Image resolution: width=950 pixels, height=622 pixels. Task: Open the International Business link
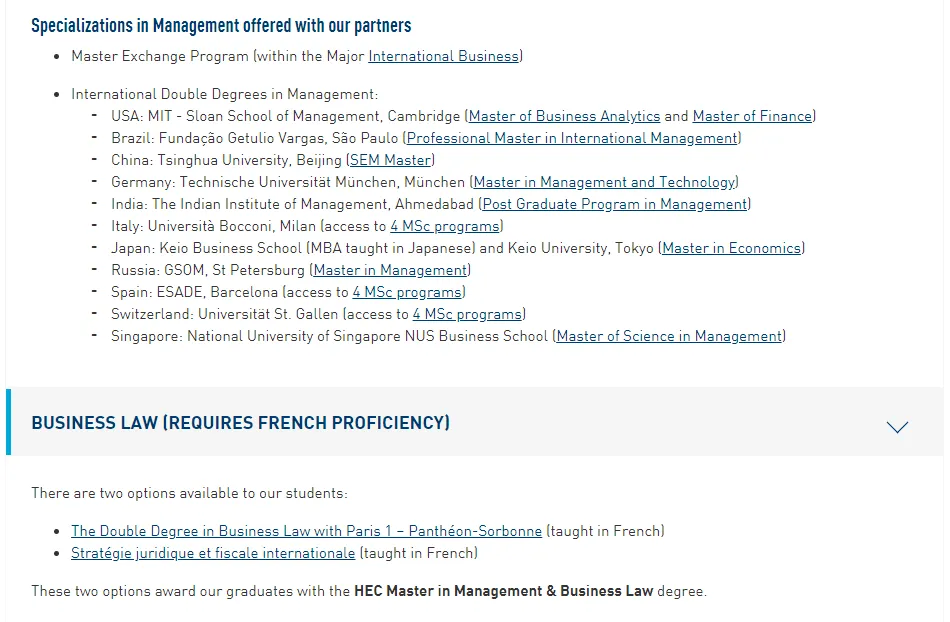coord(443,56)
